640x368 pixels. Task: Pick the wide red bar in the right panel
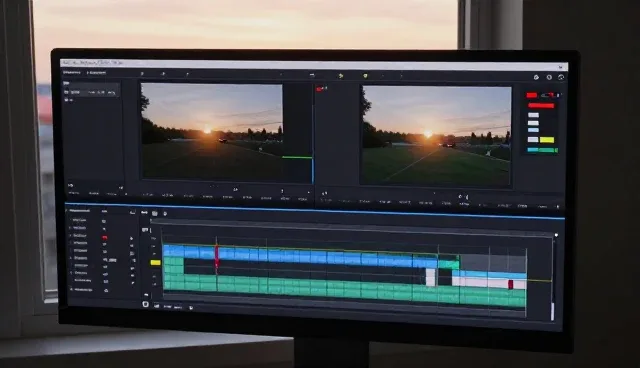541,106
